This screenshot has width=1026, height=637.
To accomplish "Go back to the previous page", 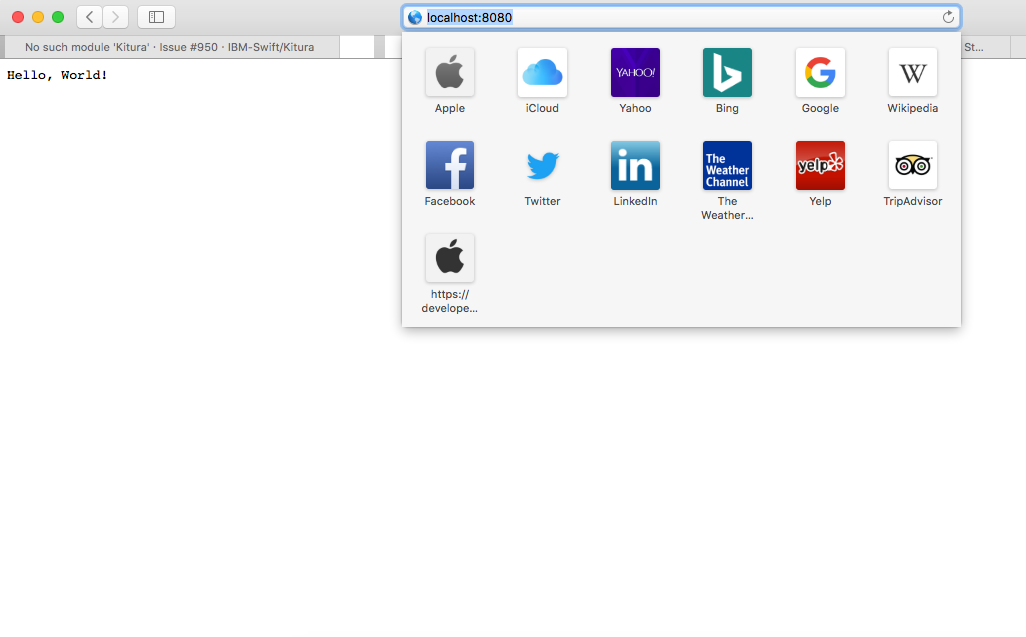I will (x=88, y=16).
